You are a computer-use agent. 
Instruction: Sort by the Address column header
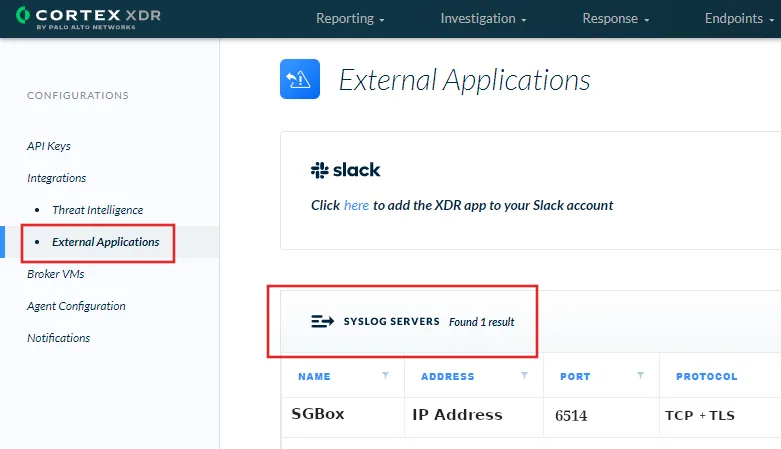tap(448, 377)
